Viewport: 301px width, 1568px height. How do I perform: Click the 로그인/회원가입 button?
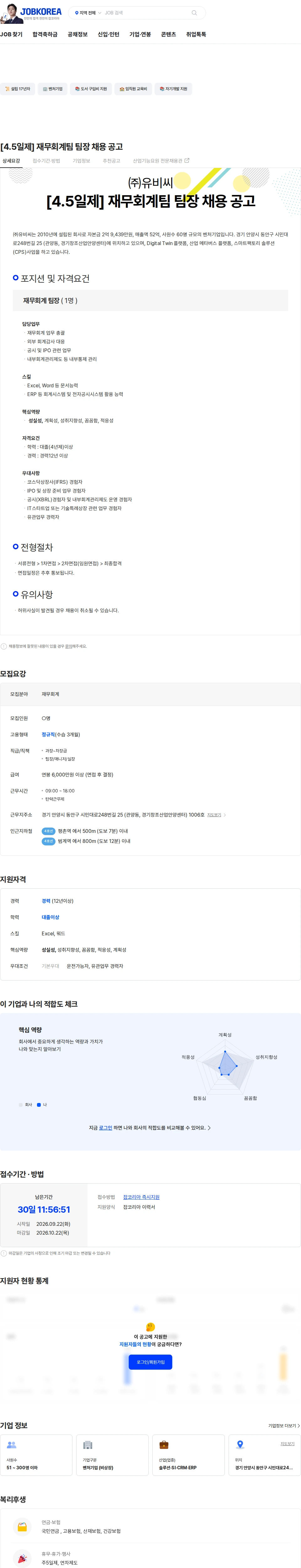(150, 1362)
